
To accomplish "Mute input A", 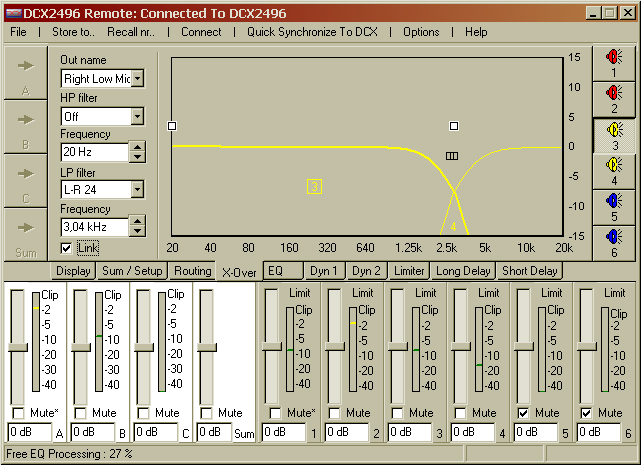I will pos(18,413).
